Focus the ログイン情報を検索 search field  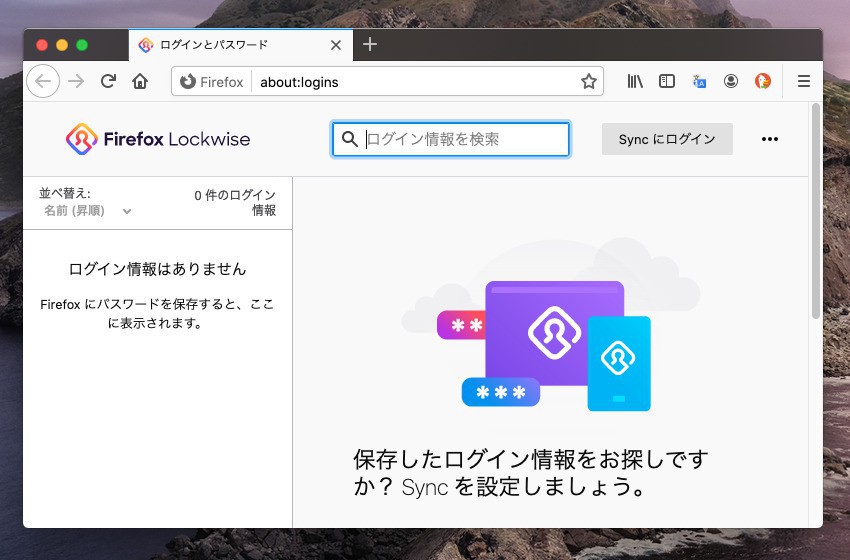click(x=450, y=139)
